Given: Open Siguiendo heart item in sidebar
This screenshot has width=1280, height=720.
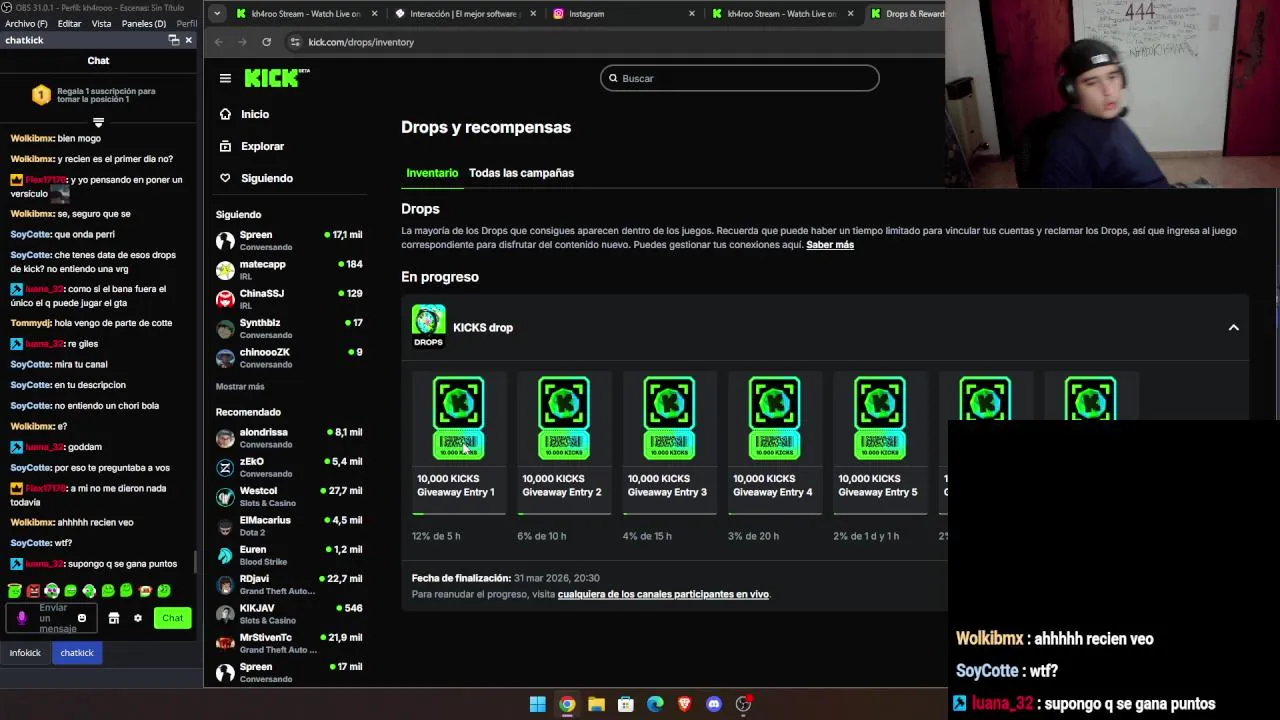Looking at the screenshot, I should click(x=256, y=178).
